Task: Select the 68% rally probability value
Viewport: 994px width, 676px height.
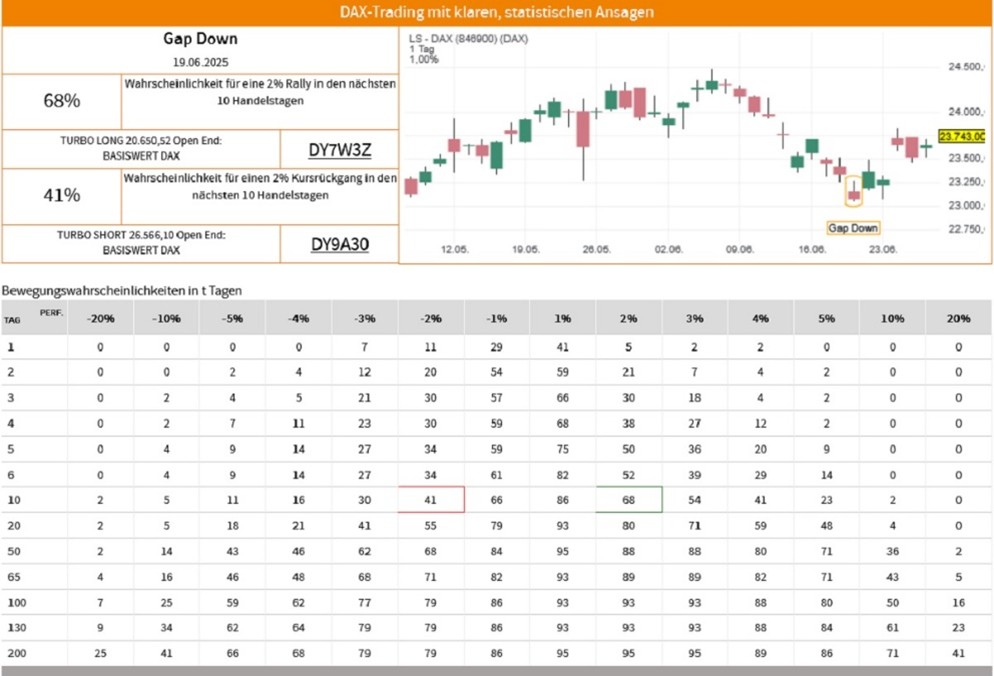Action: (x=61, y=101)
